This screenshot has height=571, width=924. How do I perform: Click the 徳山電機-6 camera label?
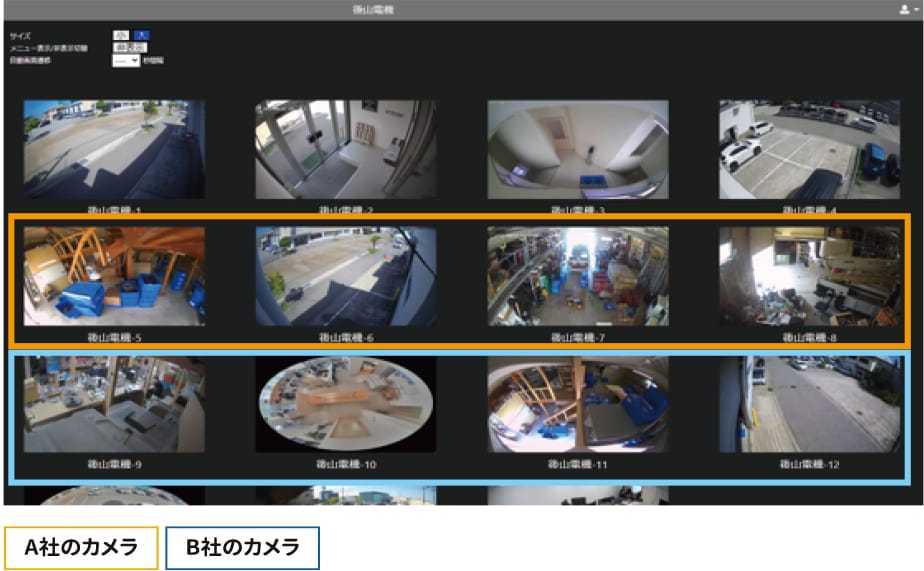(x=346, y=338)
